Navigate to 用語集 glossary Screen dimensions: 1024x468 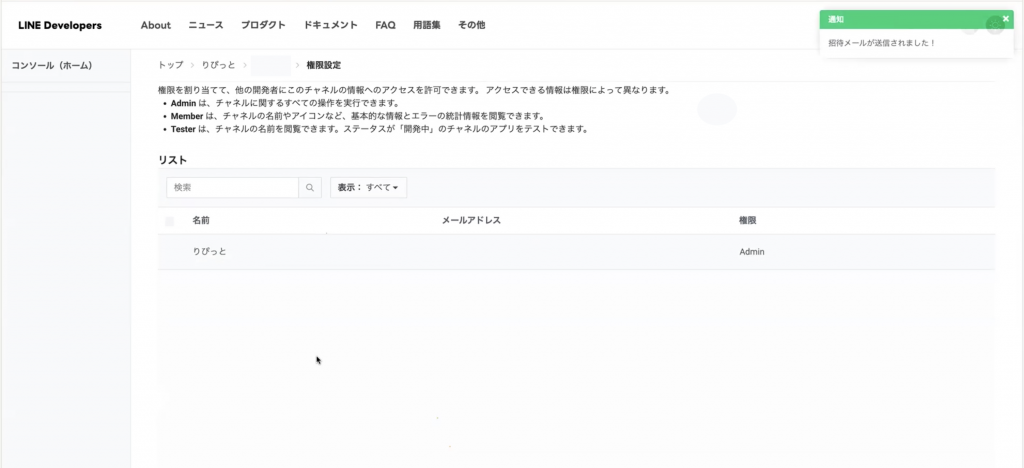pos(428,25)
